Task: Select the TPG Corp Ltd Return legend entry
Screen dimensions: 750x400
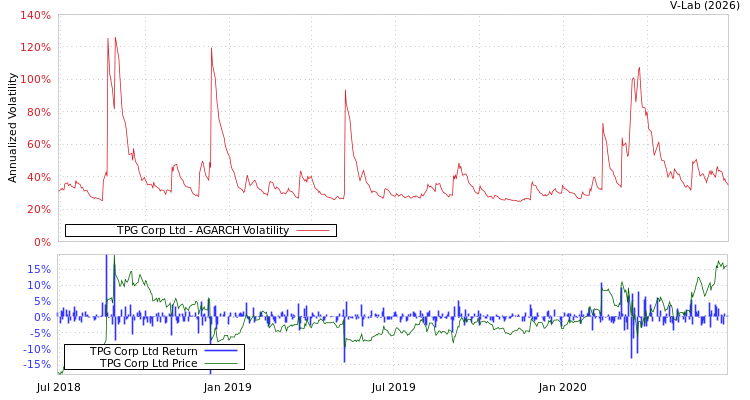Action: (144, 351)
